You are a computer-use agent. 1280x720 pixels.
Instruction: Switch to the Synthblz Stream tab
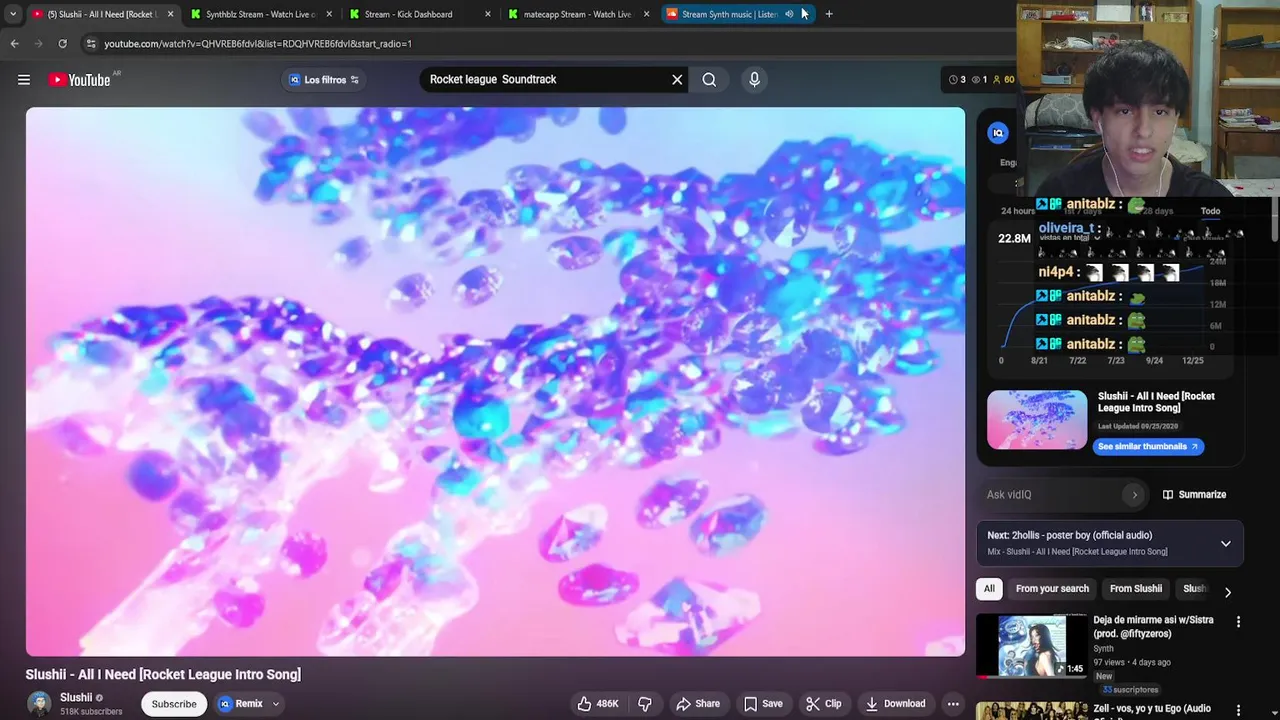(260, 14)
